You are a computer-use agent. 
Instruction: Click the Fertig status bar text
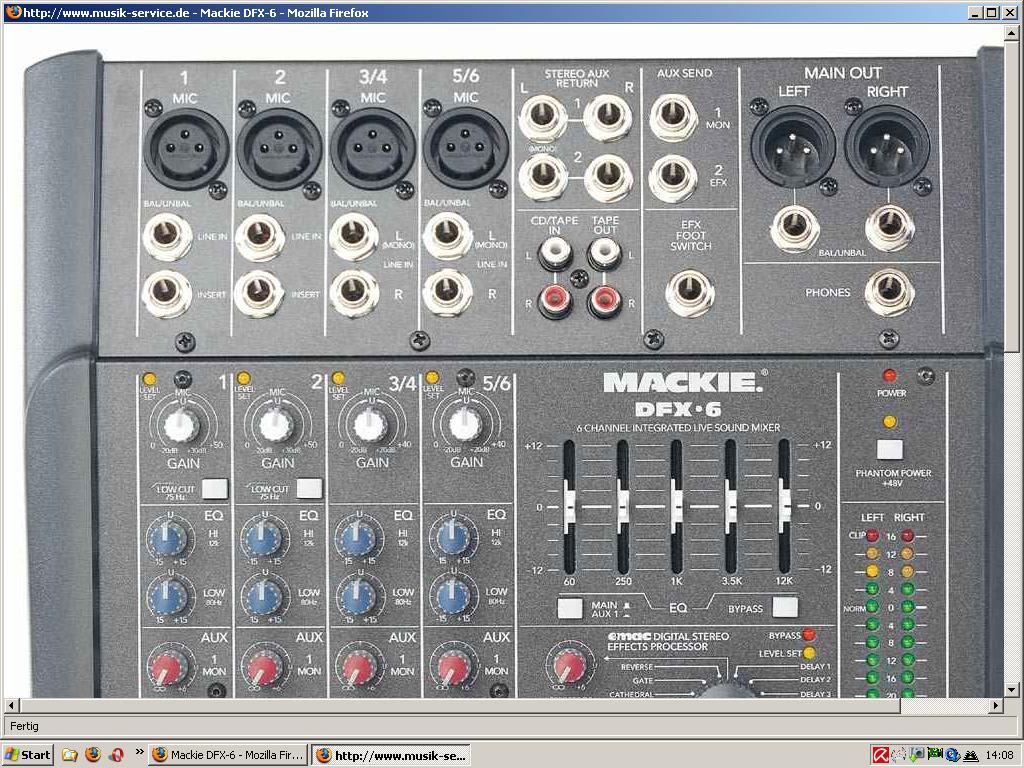(24, 726)
